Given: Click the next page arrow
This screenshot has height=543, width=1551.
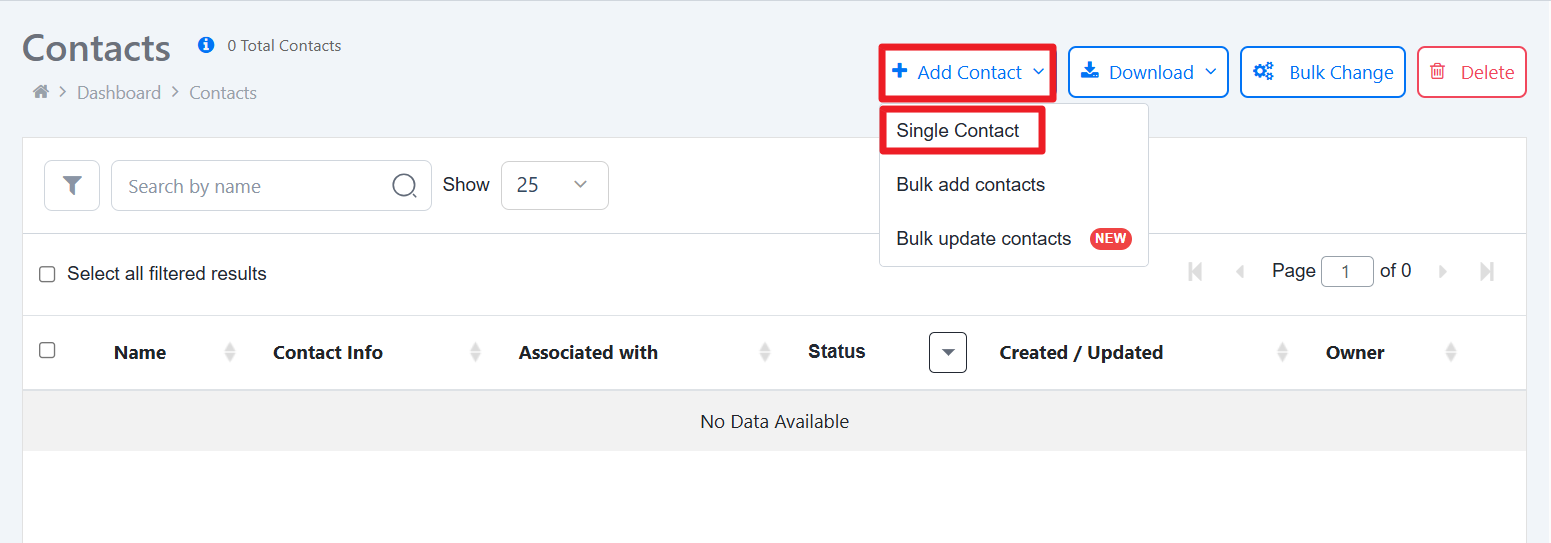Looking at the screenshot, I should pyautogui.click(x=1442, y=271).
